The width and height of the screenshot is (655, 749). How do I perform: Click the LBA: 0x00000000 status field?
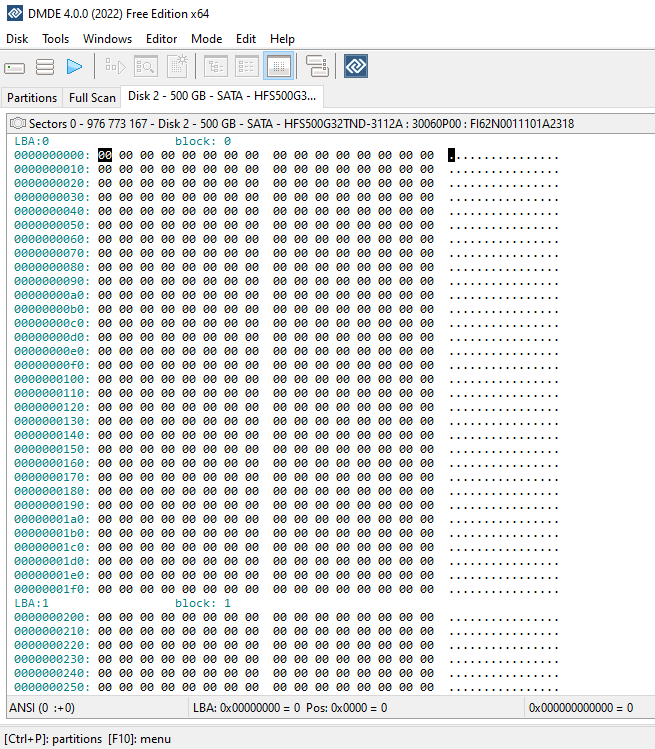pos(356,707)
